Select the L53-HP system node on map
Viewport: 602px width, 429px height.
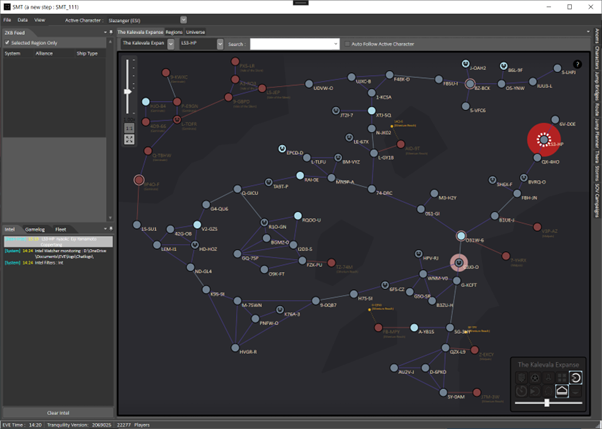[544, 140]
